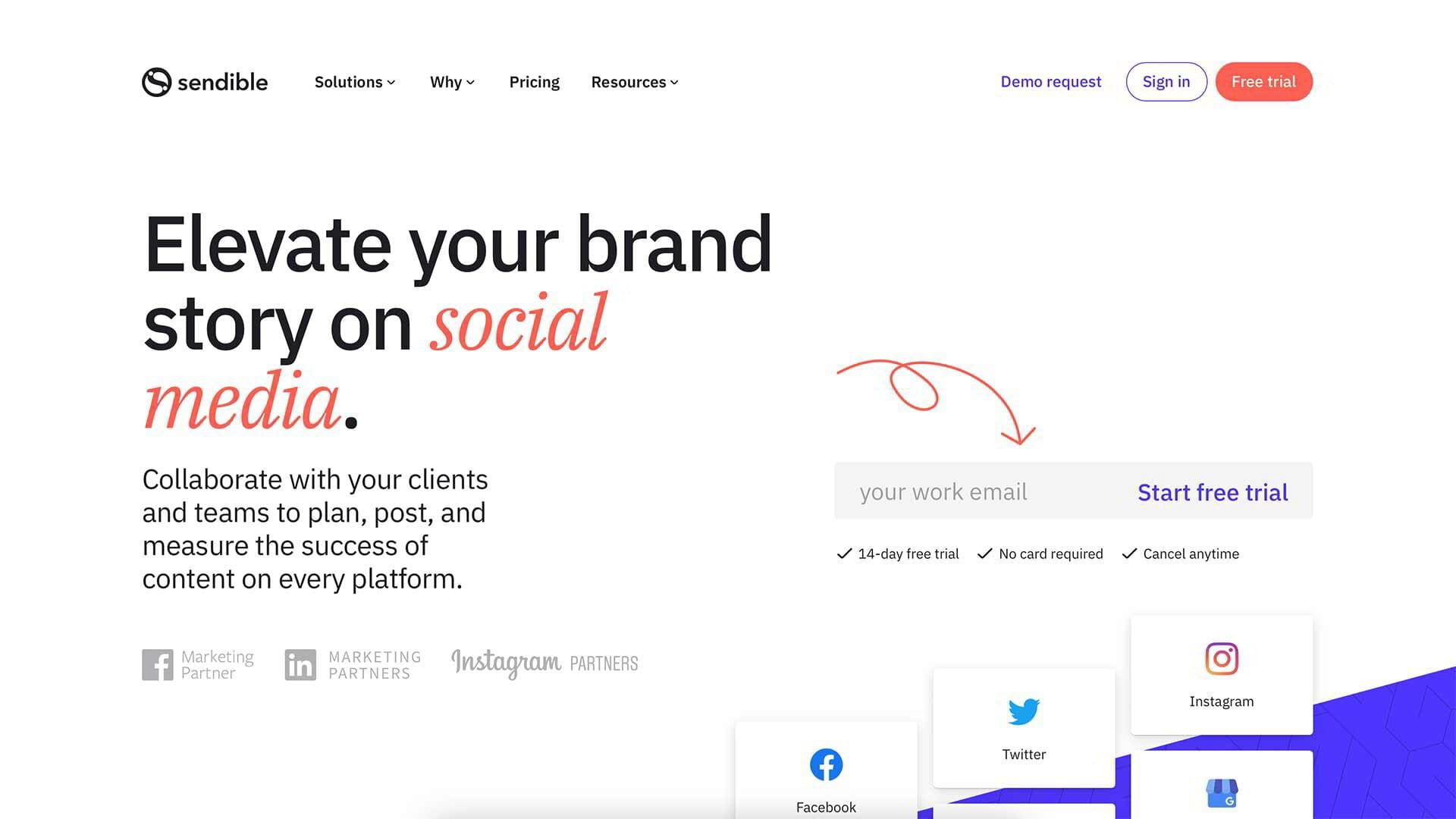Click the No card required checkmark
The height and width of the screenshot is (819, 1456).
tap(984, 553)
